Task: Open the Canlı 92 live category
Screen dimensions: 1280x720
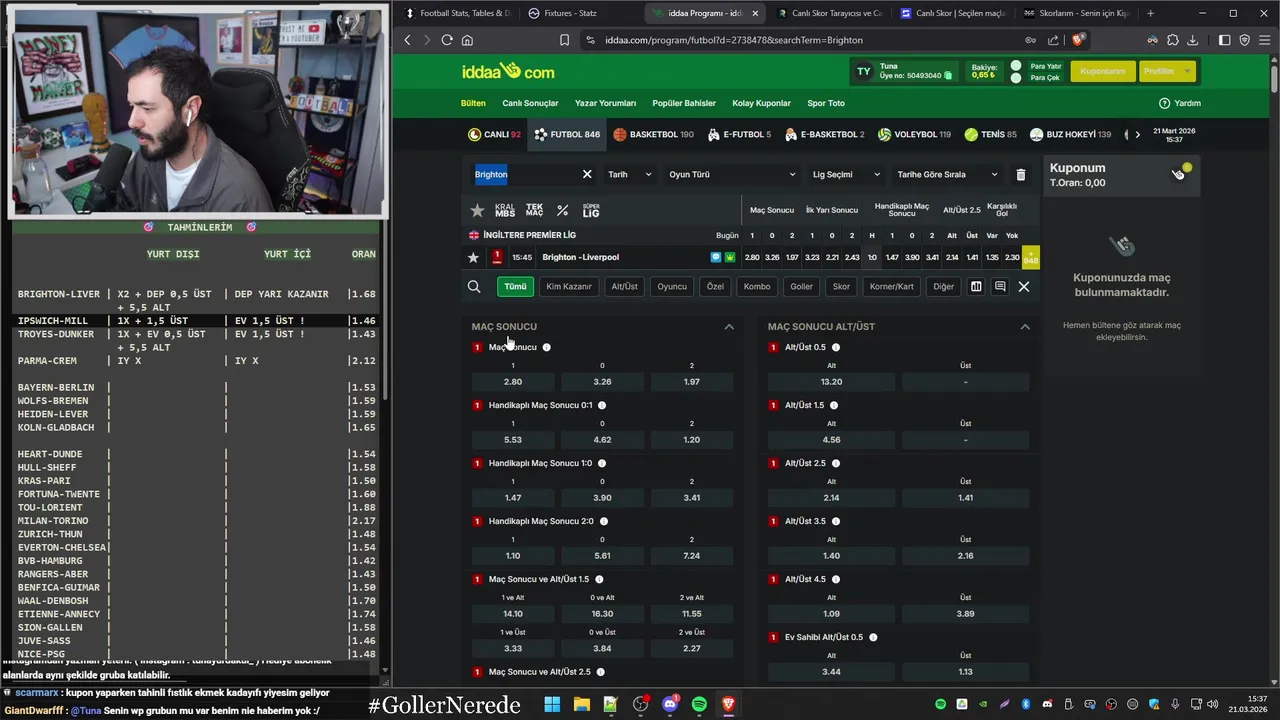Action: (x=494, y=134)
